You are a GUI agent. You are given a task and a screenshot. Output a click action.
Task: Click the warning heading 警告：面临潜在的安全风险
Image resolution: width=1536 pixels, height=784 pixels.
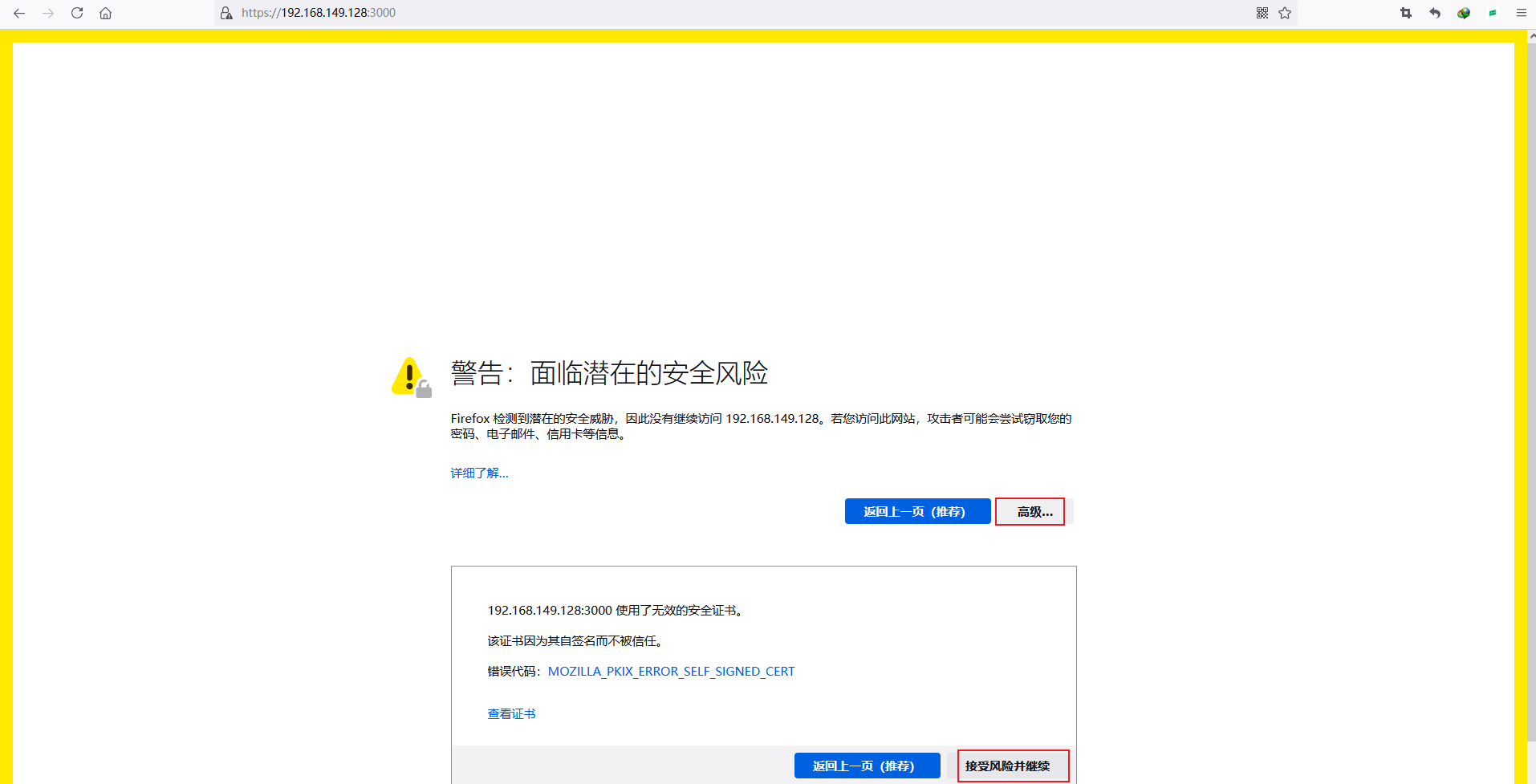(x=609, y=373)
